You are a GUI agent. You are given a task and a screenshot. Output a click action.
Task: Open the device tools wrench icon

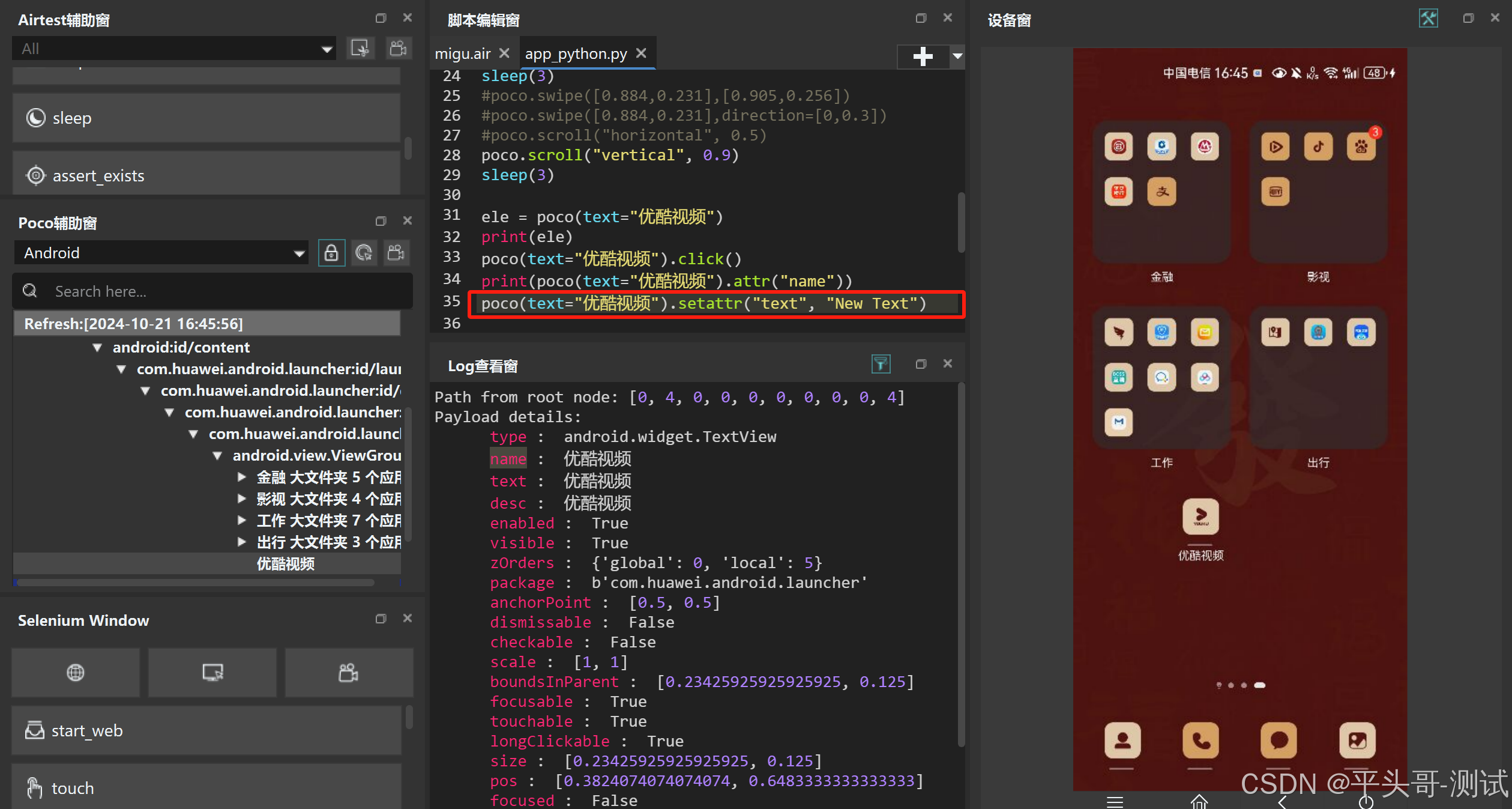coord(1428,19)
